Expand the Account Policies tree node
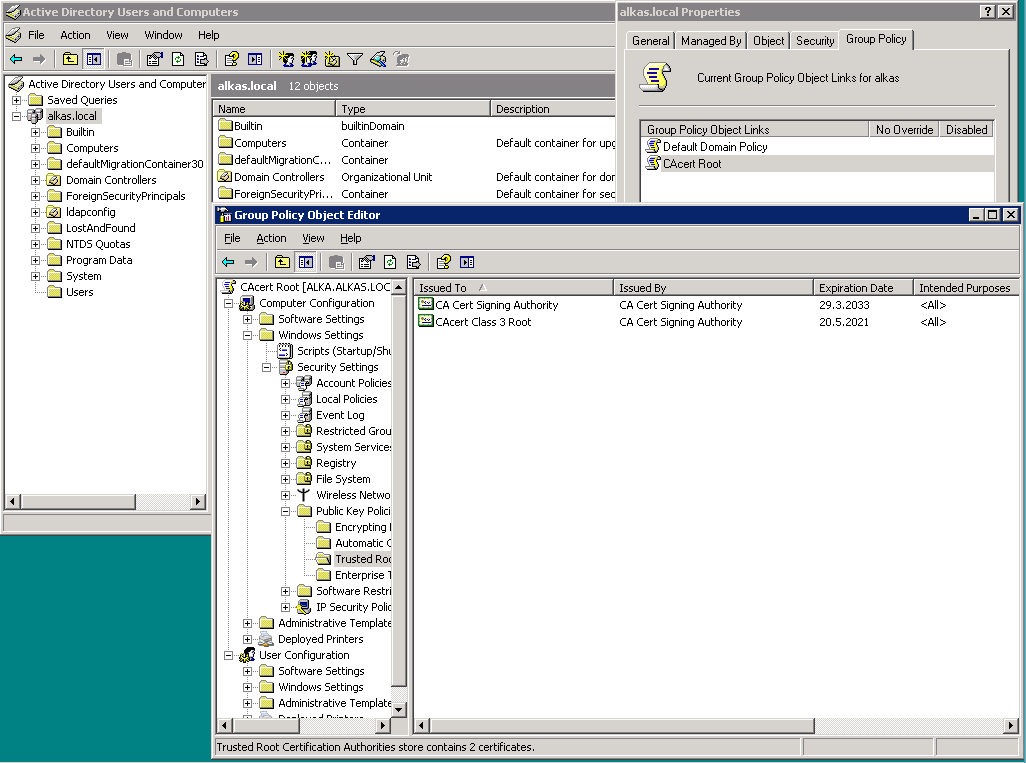Screen dimensions: 1026x763 click(x=286, y=383)
